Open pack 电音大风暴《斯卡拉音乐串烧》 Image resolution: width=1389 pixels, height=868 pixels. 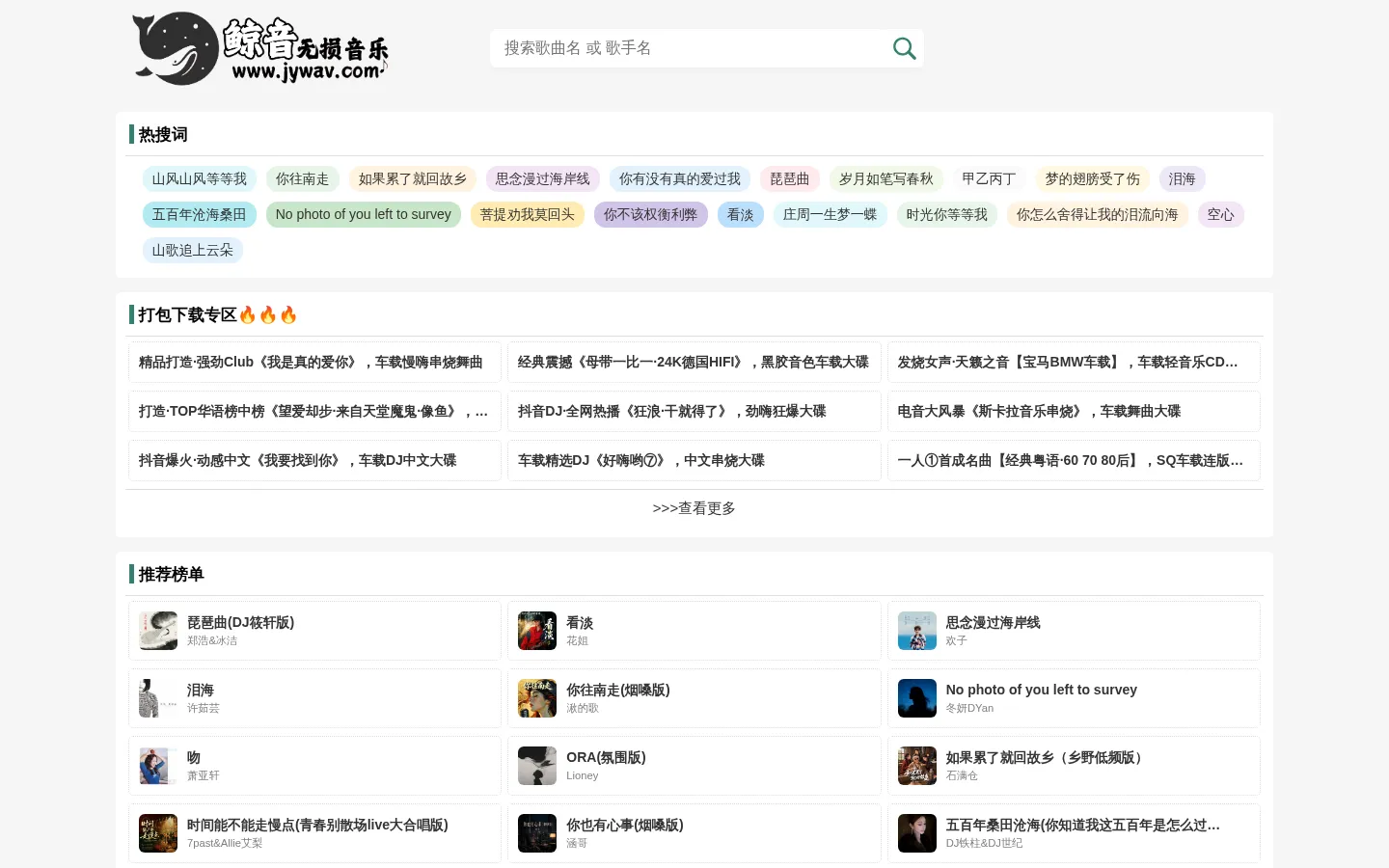[1074, 411]
